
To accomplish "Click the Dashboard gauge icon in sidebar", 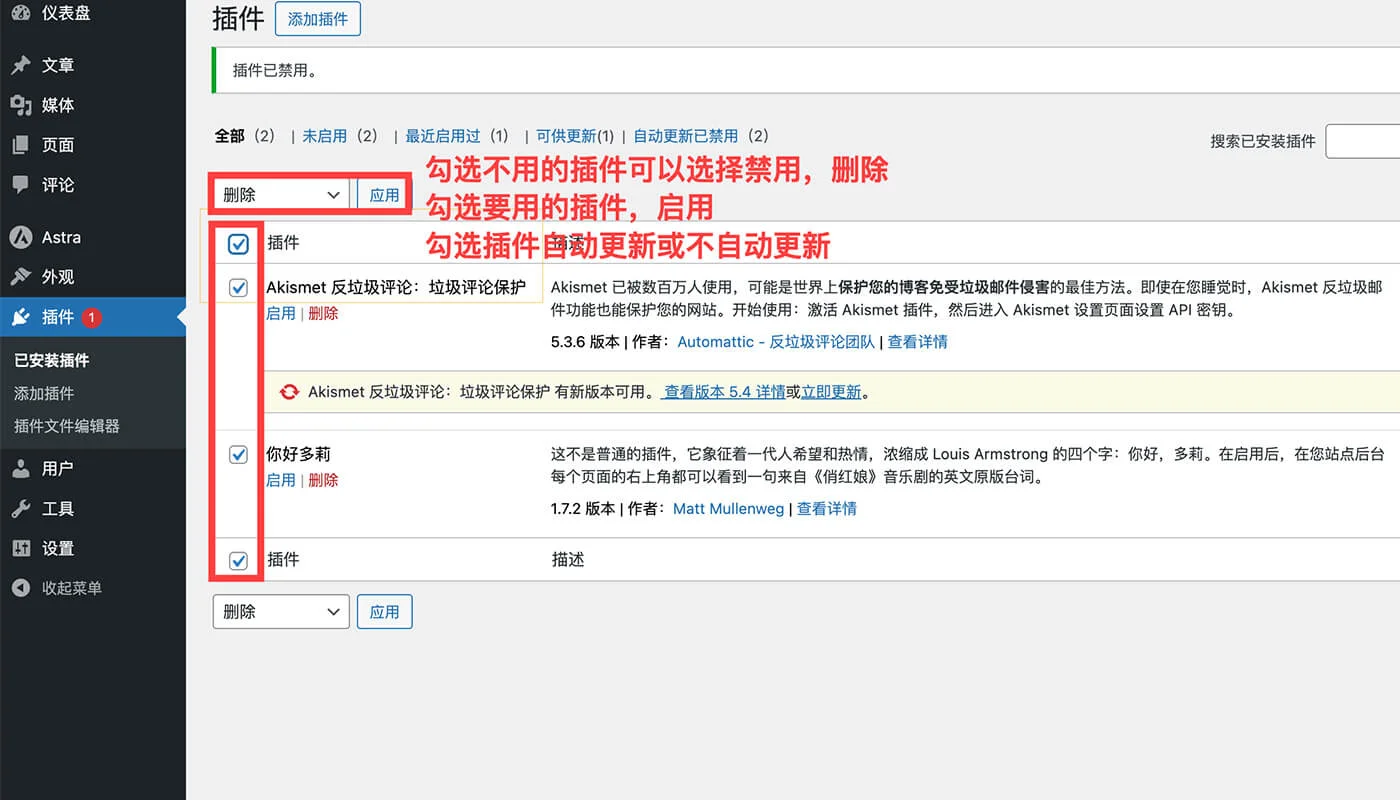I will 20,12.
